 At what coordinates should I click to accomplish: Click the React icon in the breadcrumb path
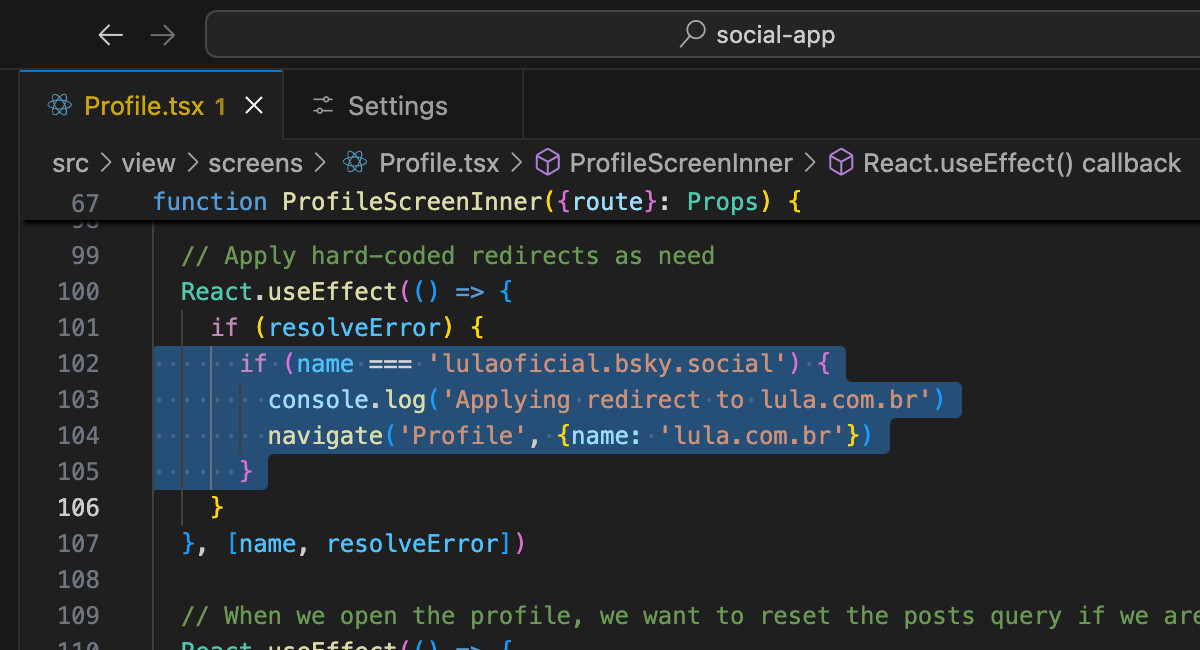click(x=354, y=163)
